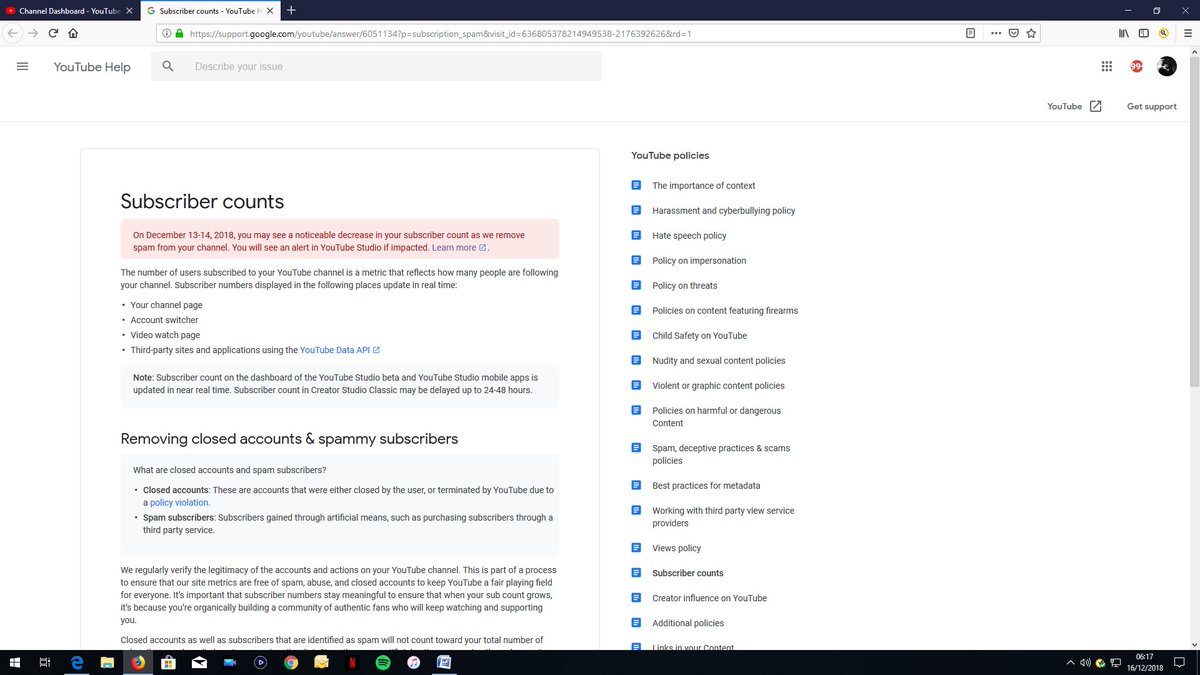The width and height of the screenshot is (1200, 675).
Task: Show Firefox sidebars
Action: coord(1144,33)
